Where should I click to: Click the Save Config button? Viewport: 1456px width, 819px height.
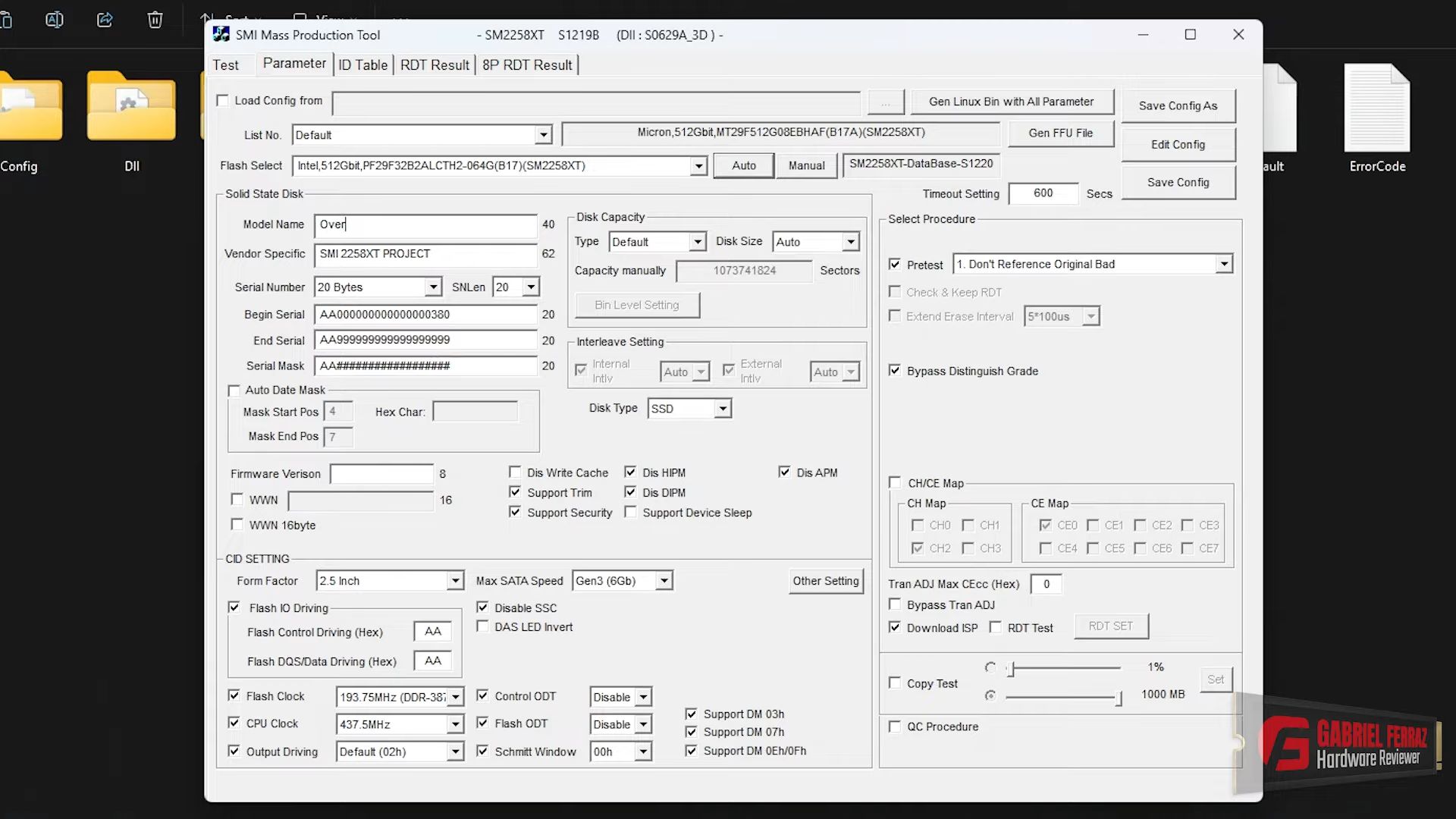coord(1178,183)
